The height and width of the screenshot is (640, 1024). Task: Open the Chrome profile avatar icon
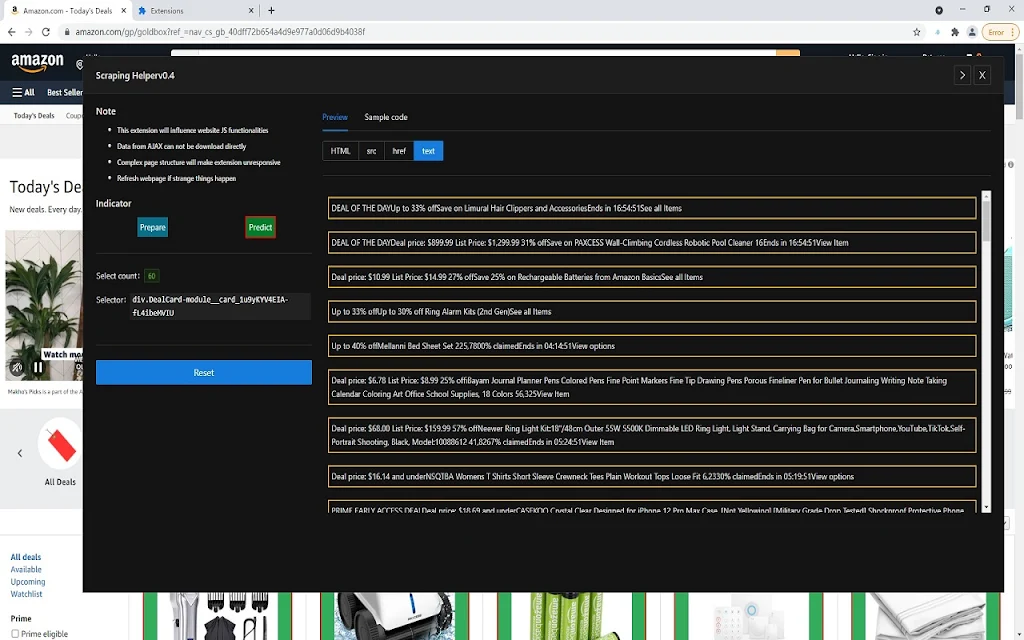(972, 32)
